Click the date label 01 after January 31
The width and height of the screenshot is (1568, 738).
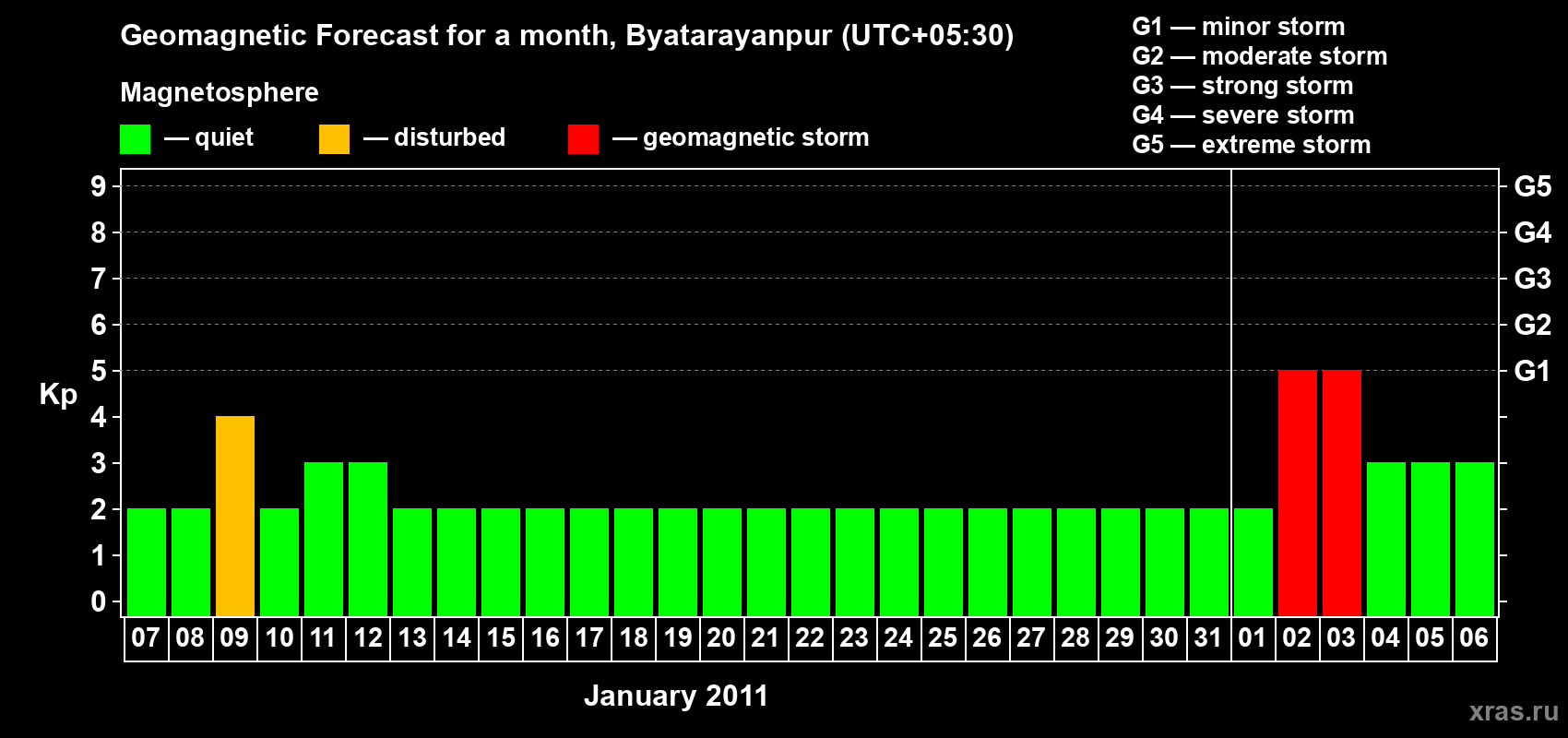point(1253,637)
